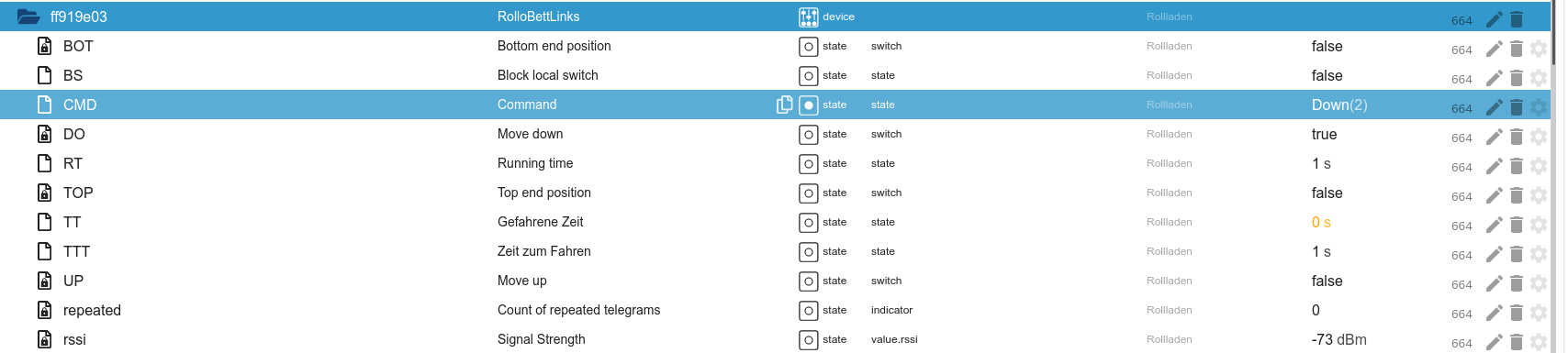Toggle the BS value false

pyautogui.click(x=1327, y=75)
